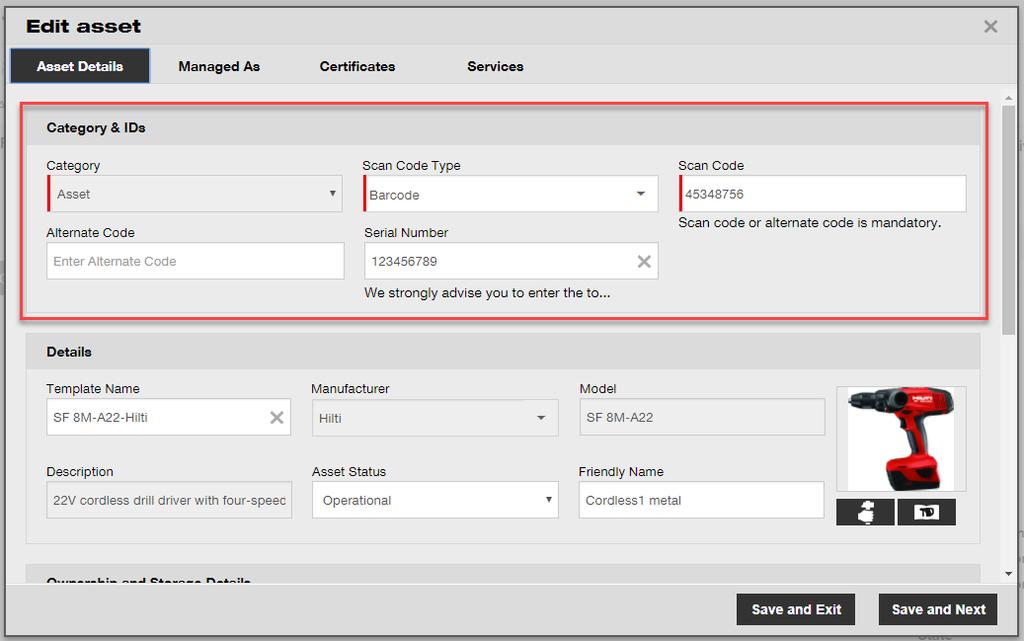The width and height of the screenshot is (1024, 641).
Task: Click the scrollbar up arrow
Action: 1008,98
